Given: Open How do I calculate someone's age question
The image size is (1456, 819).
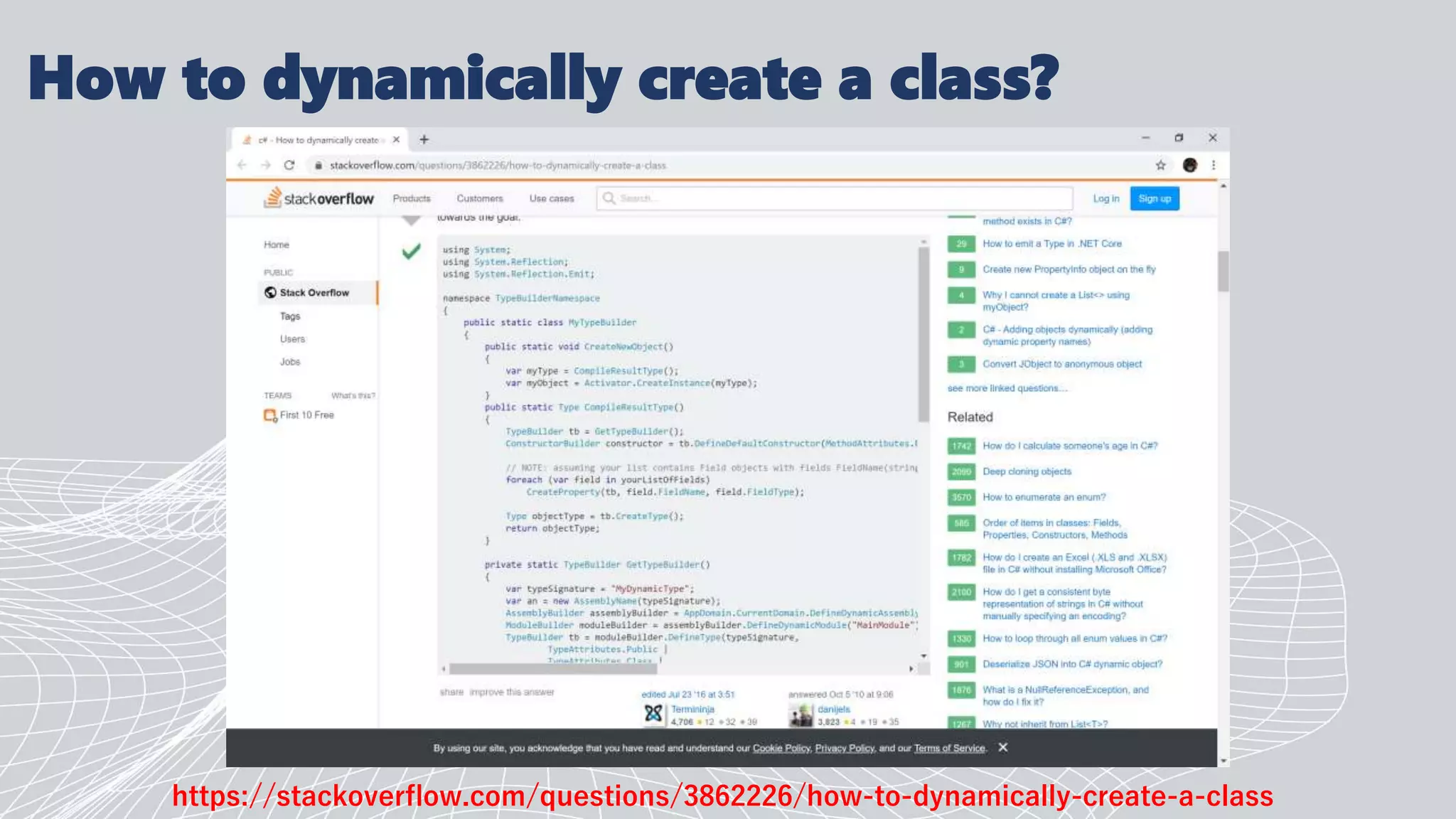Looking at the screenshot, I should click(1070, 446).
